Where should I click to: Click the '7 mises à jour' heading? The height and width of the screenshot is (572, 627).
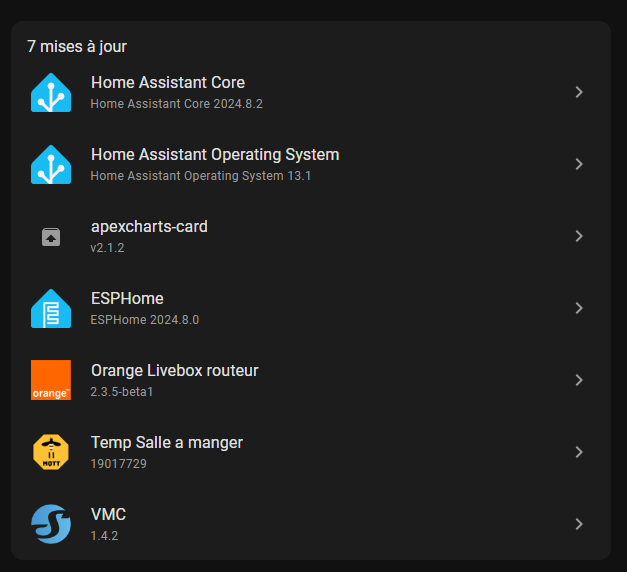[x=77, y=47]
